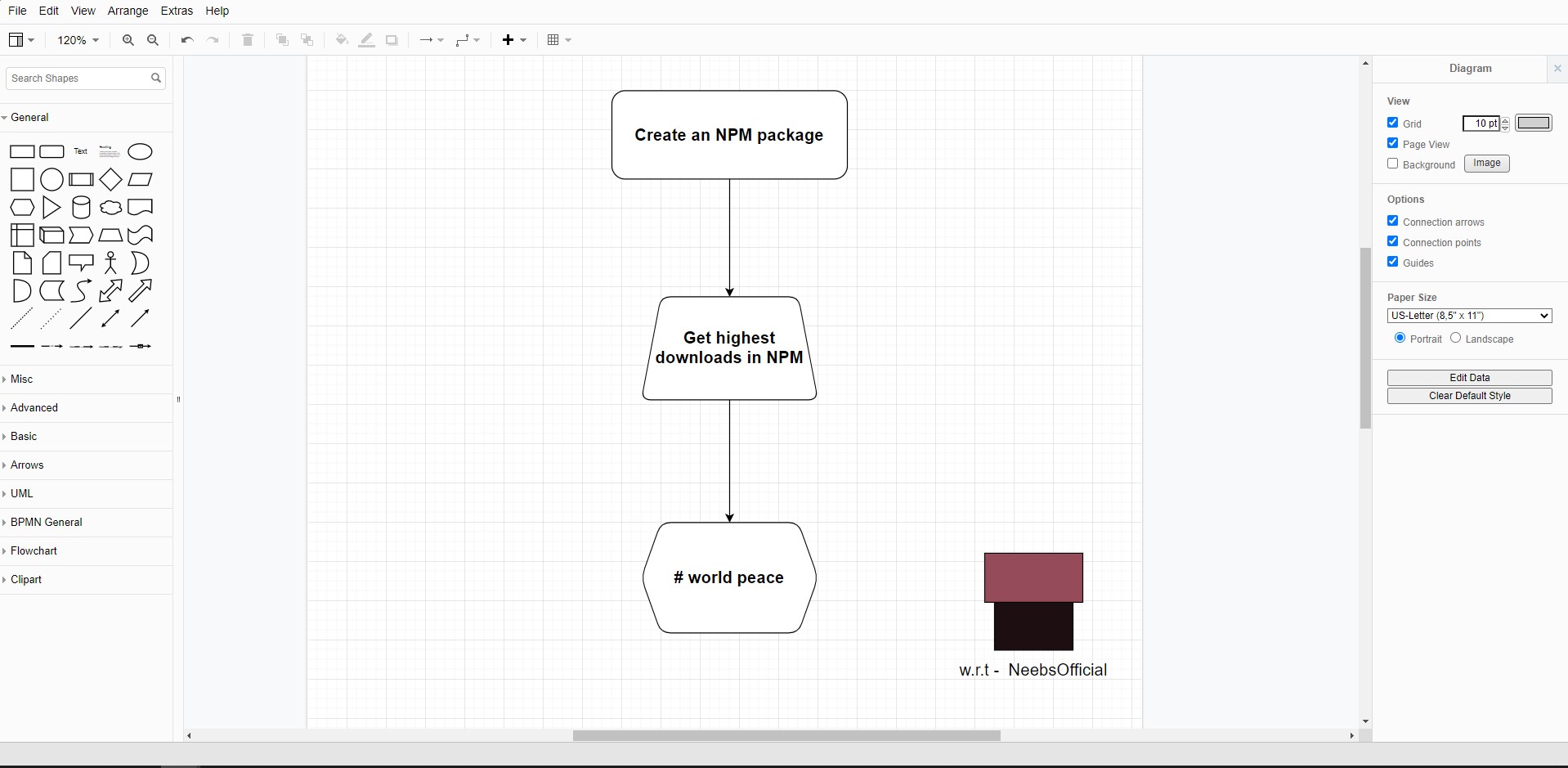The height and width of the screenshot is (768, 1568).
Task: Toggle the Page View checkbox
Action: (x=1393, y=143)
